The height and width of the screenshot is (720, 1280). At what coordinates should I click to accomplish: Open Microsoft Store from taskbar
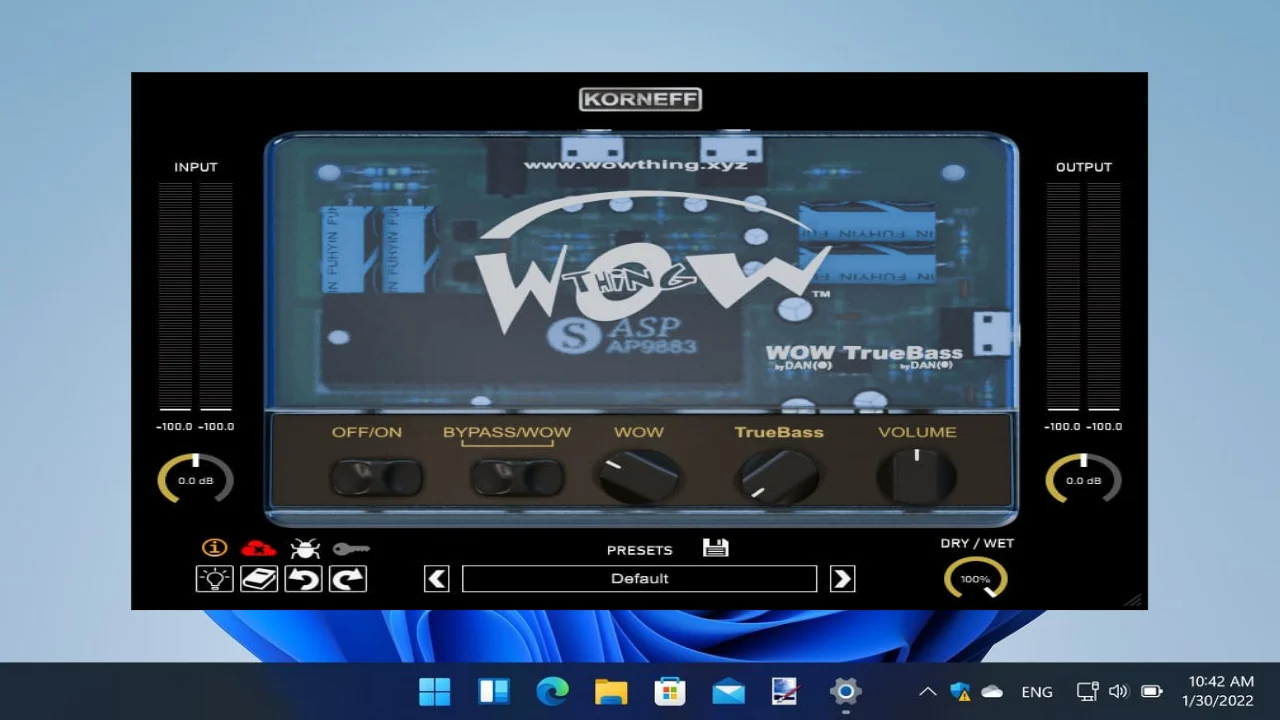pyautogui.click(x=669, y=691)
